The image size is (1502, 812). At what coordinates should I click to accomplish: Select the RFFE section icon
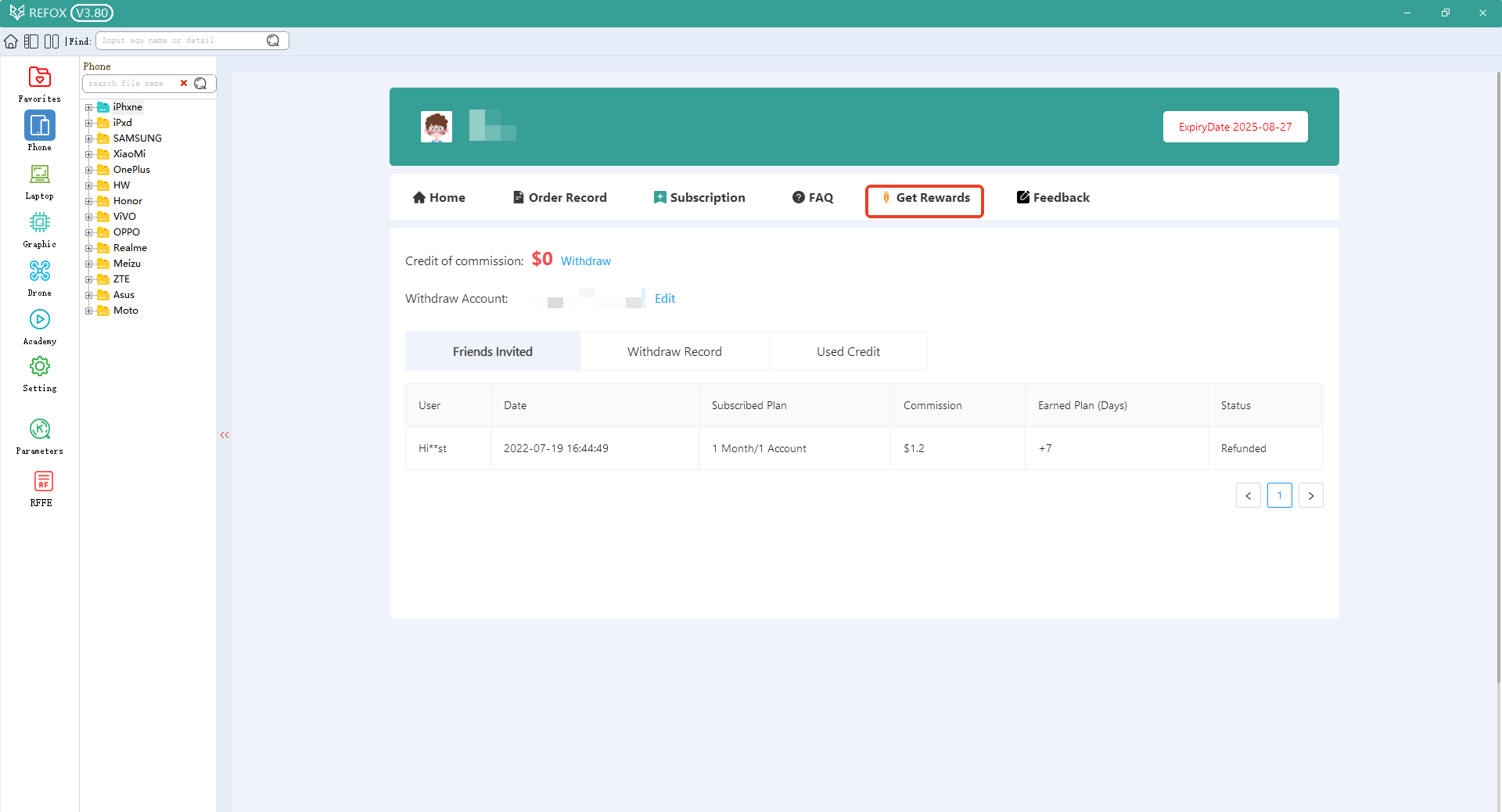[x=41, y=483]
